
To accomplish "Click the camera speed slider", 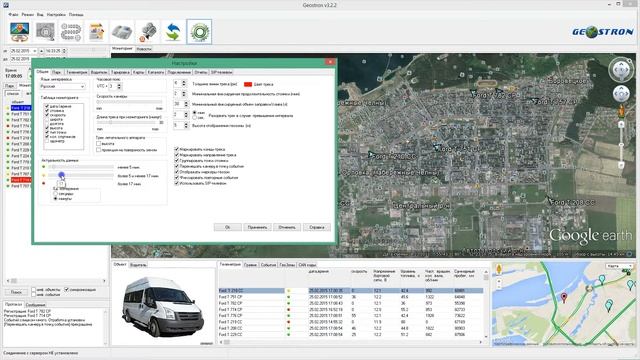I will click(x=129, y=102).
